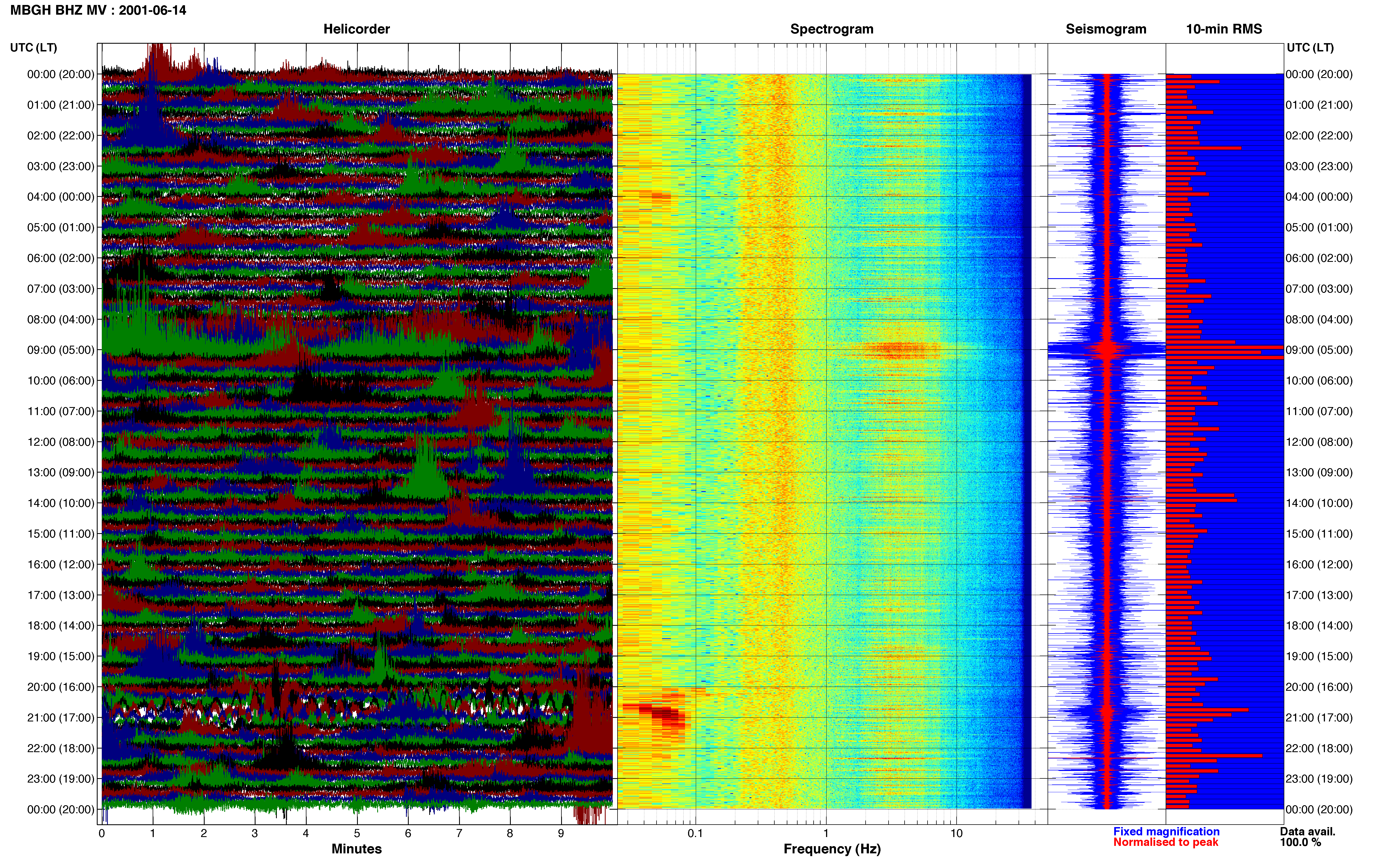Click left time label '16:00 (12:00)'
1388x868 pixels.
61,564
